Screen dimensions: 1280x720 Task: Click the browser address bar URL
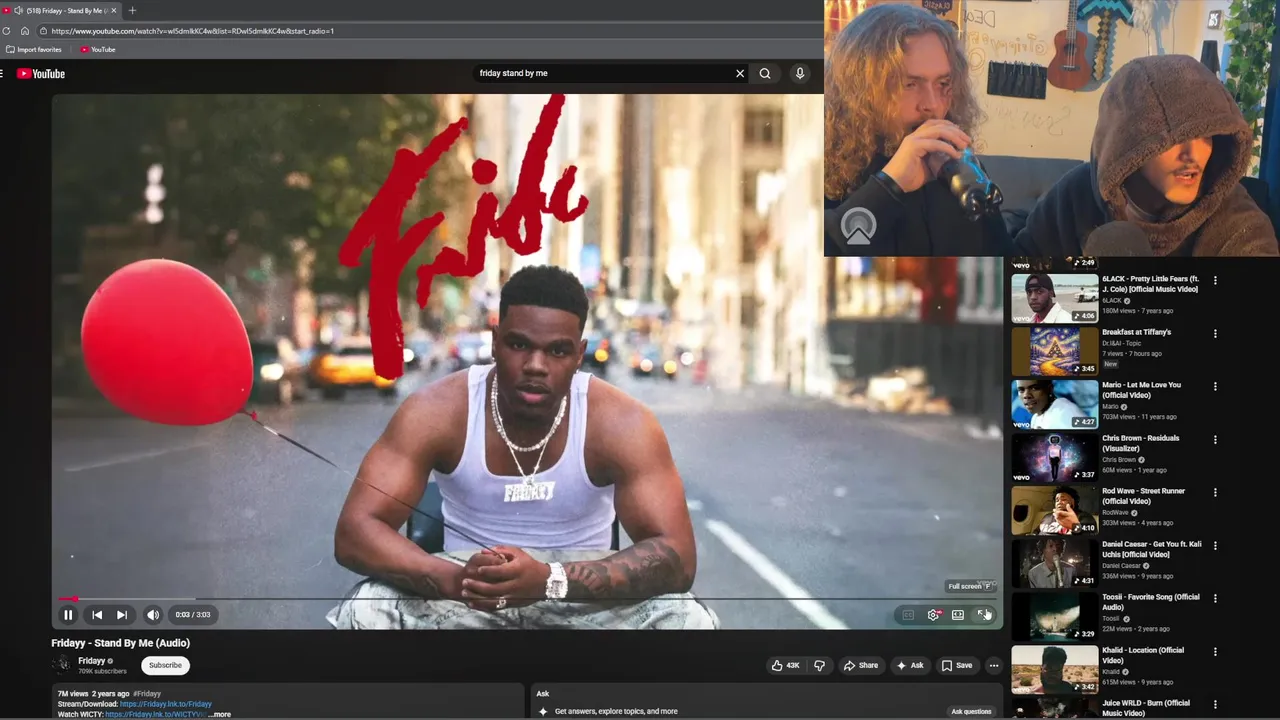193,31
